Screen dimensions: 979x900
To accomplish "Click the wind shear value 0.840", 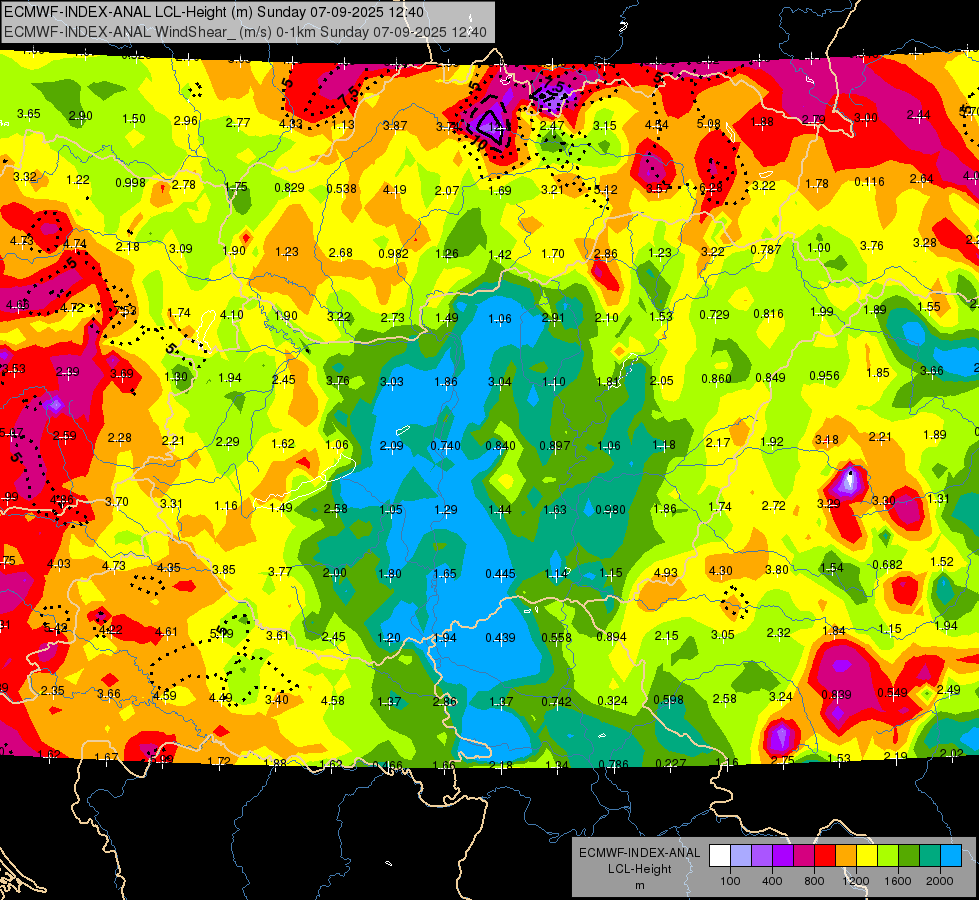I will (x=501, y=446).
